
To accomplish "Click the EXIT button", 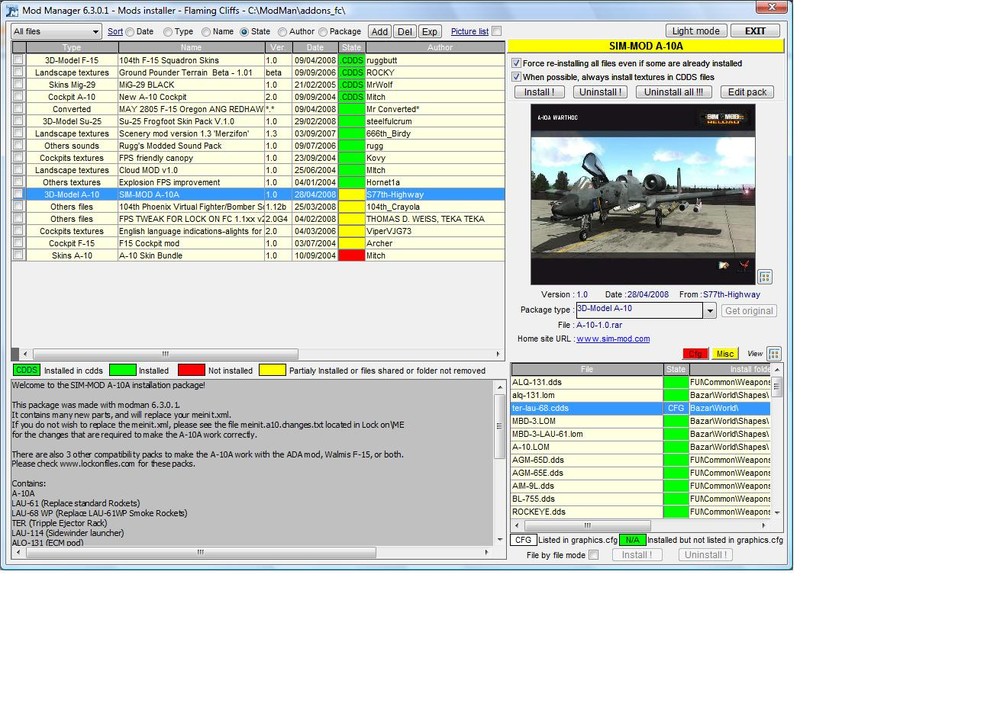I will [755, 31].
